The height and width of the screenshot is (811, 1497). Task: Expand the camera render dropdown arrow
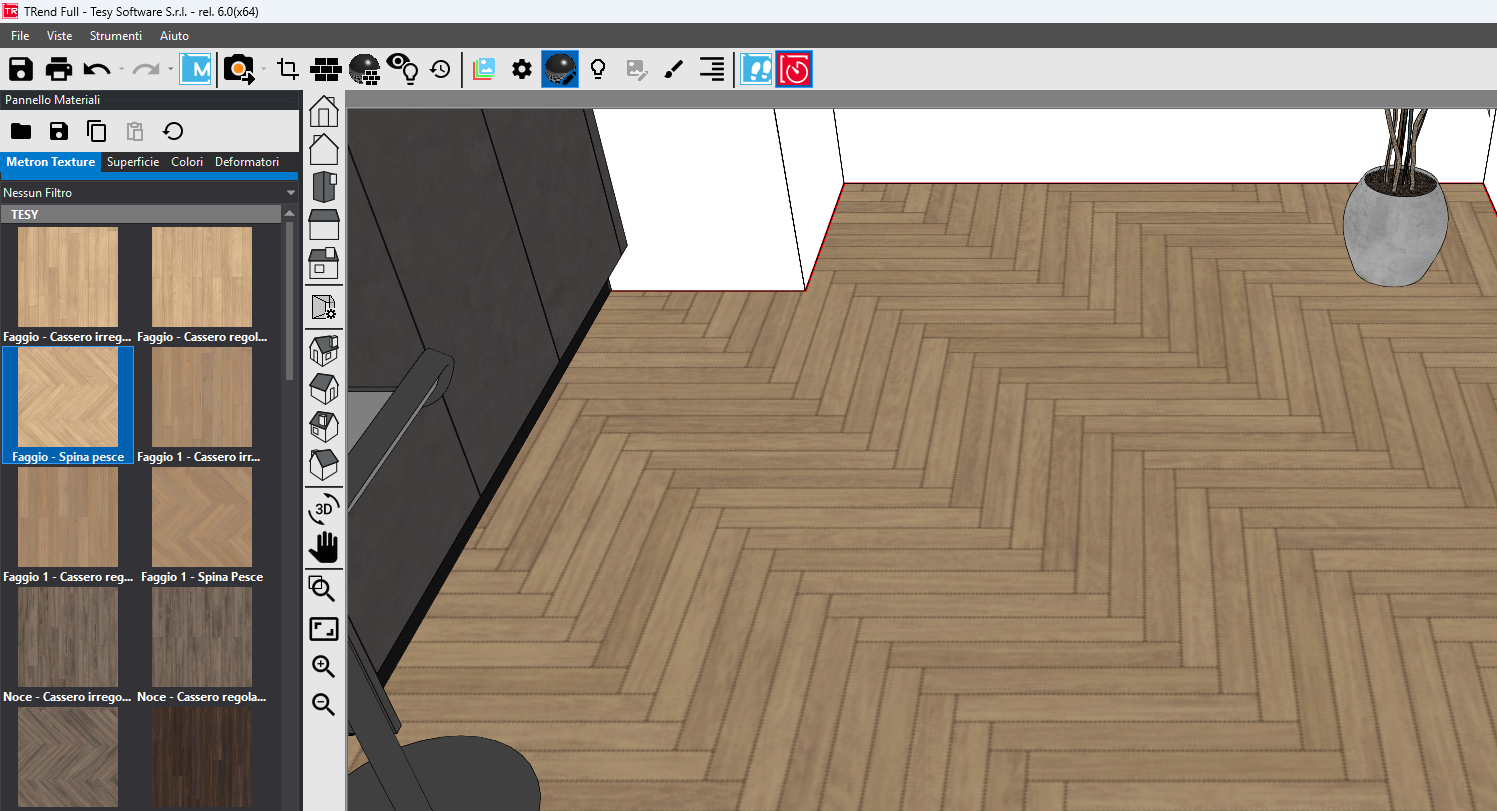click(x=263, y=69)
